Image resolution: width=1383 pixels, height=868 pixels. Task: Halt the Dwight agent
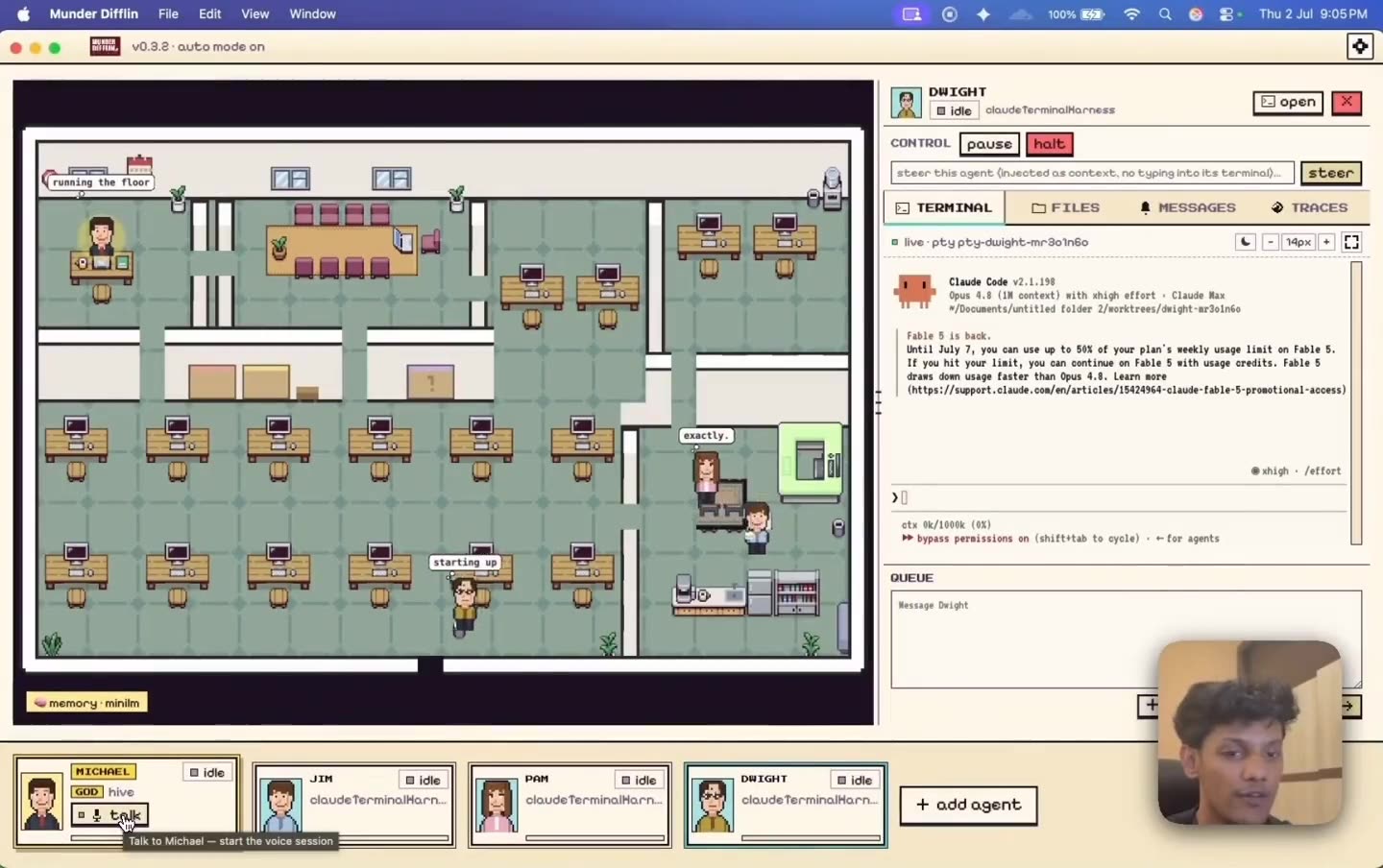pyautogui.click(x=1049, y=144)
